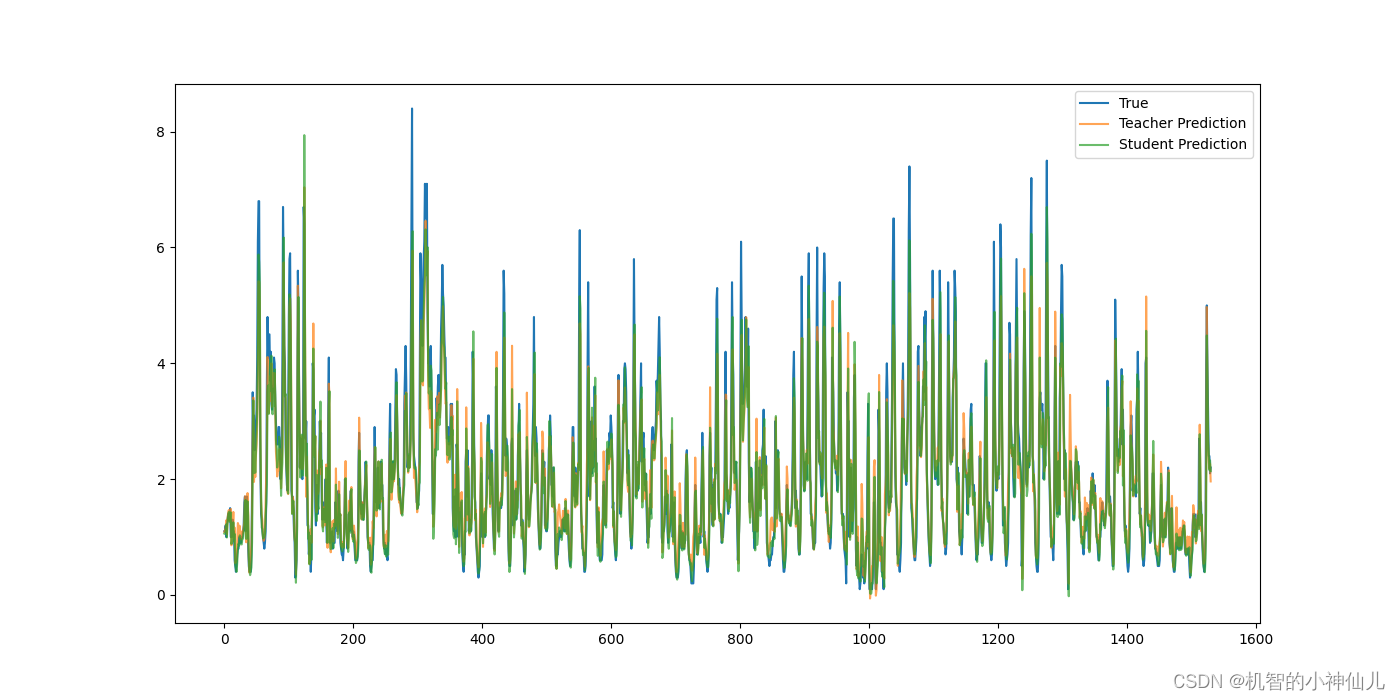The width and height of the screenshot is (1400, 700).
Task: Click the x-axis tick label 1600
Action: tap(1256, 639)
